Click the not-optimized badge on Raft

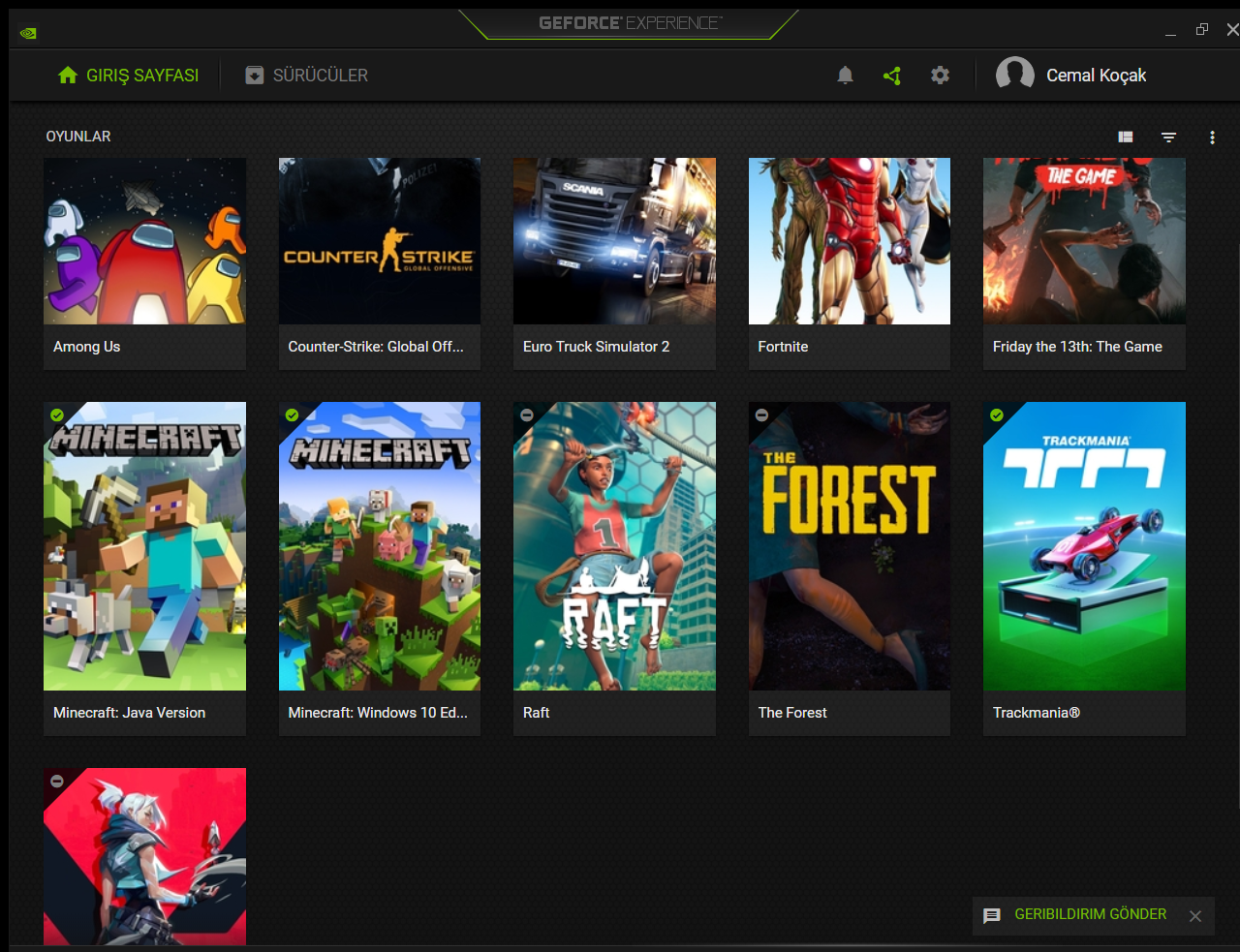(527, 415)
